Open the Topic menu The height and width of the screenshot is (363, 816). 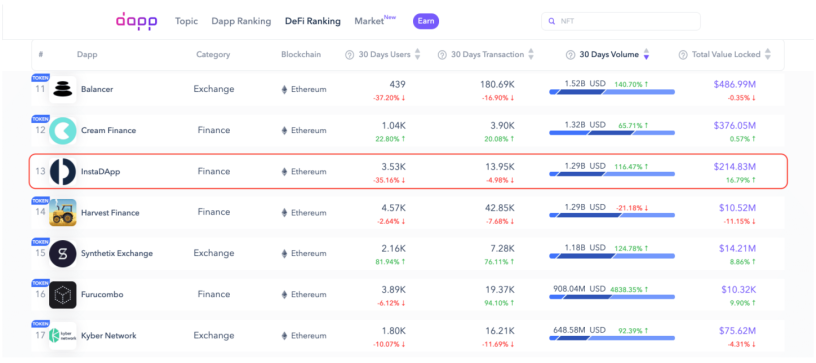186,21
